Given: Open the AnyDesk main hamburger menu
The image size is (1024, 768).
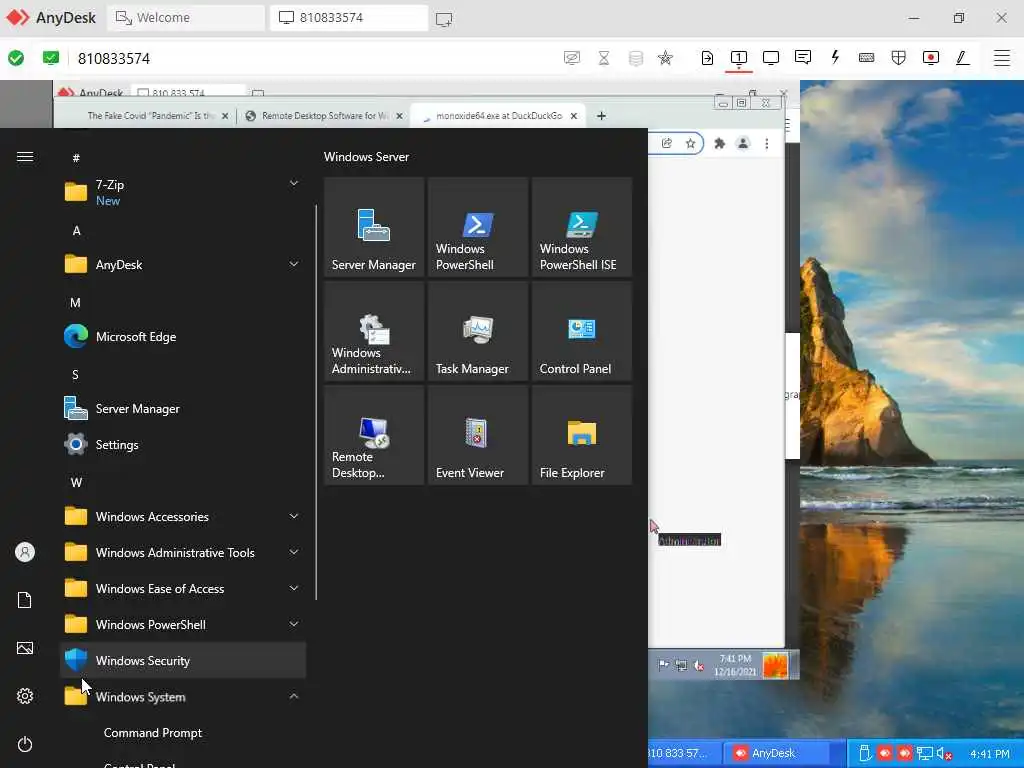Looking at the screenshot, I should [x=1002, y=57].
